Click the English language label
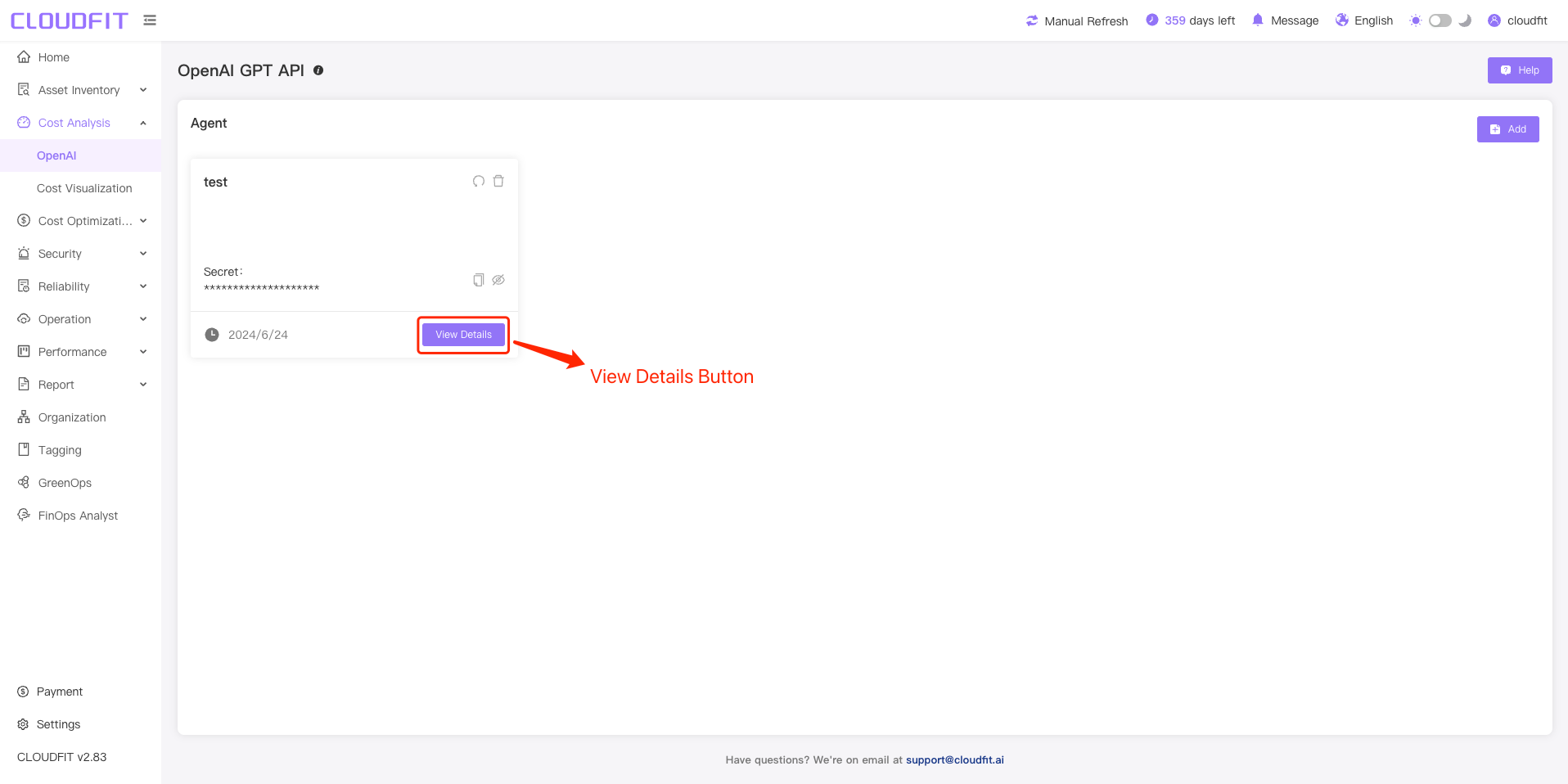Screen dimensions: 1568x784 pos(1373,20)
